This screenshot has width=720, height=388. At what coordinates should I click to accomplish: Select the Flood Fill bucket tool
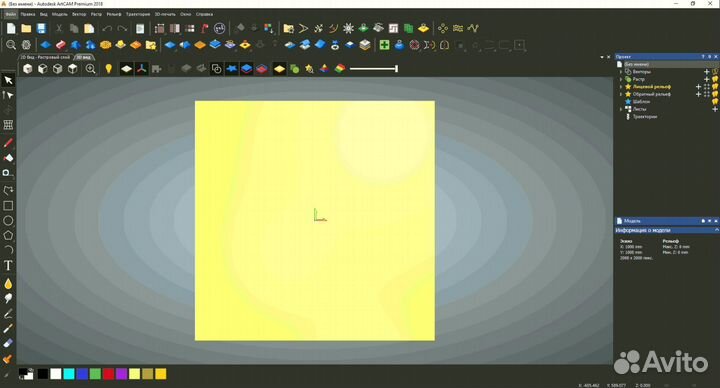click(x=8, y=158)
